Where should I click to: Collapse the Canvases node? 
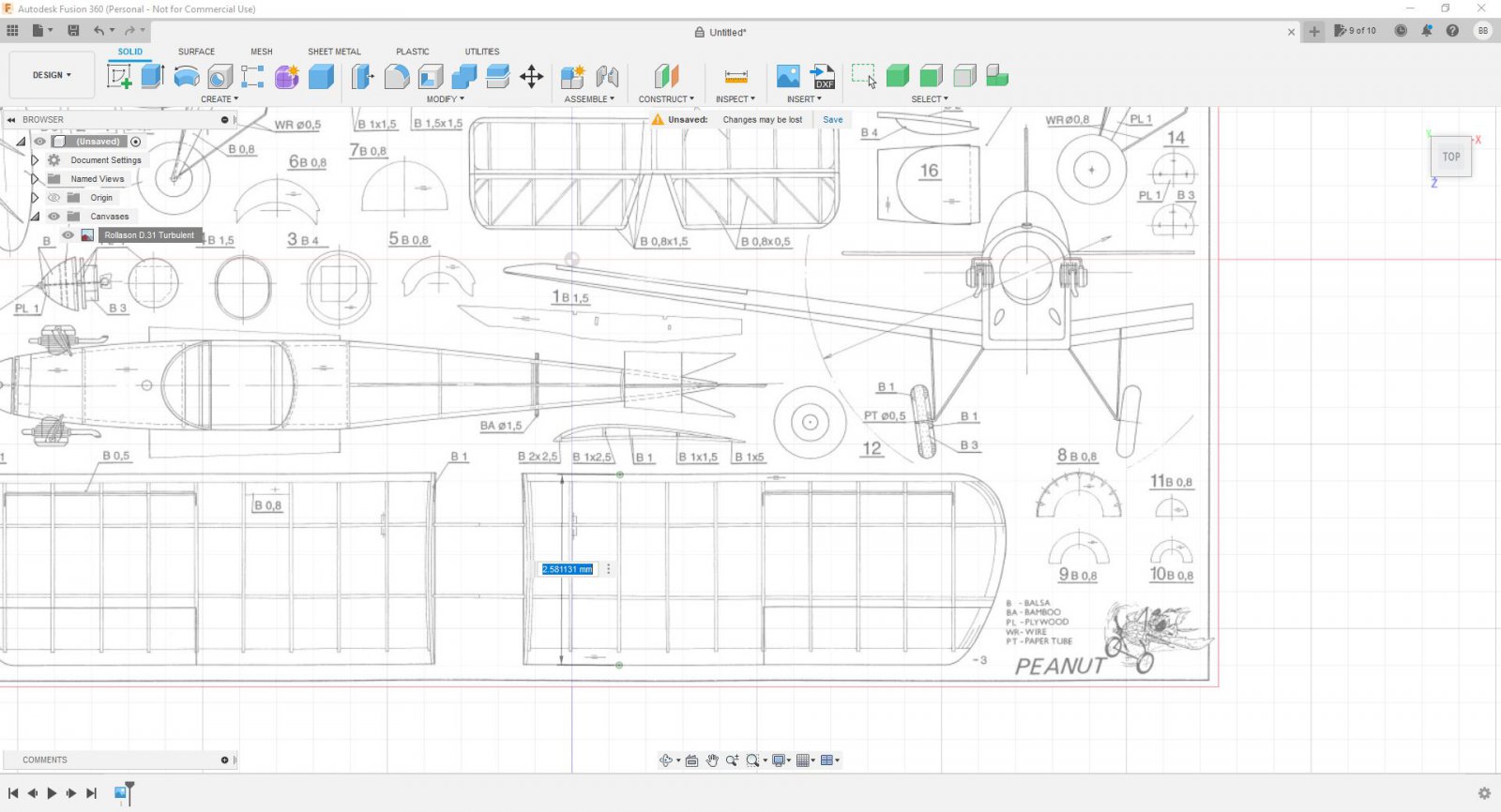click(x=36, y=217)
